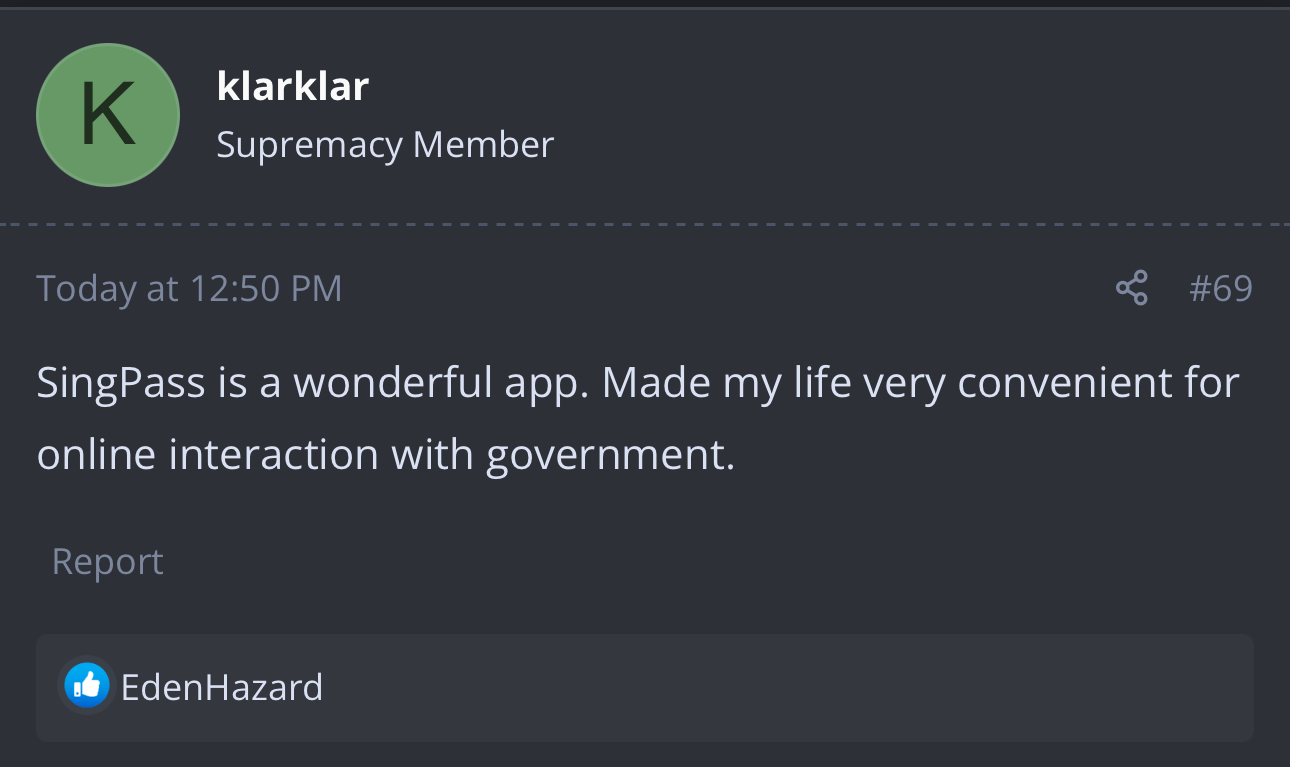Click the word "interaction" in the post
Screen dimensions: 1290x767
coord(273,455)
